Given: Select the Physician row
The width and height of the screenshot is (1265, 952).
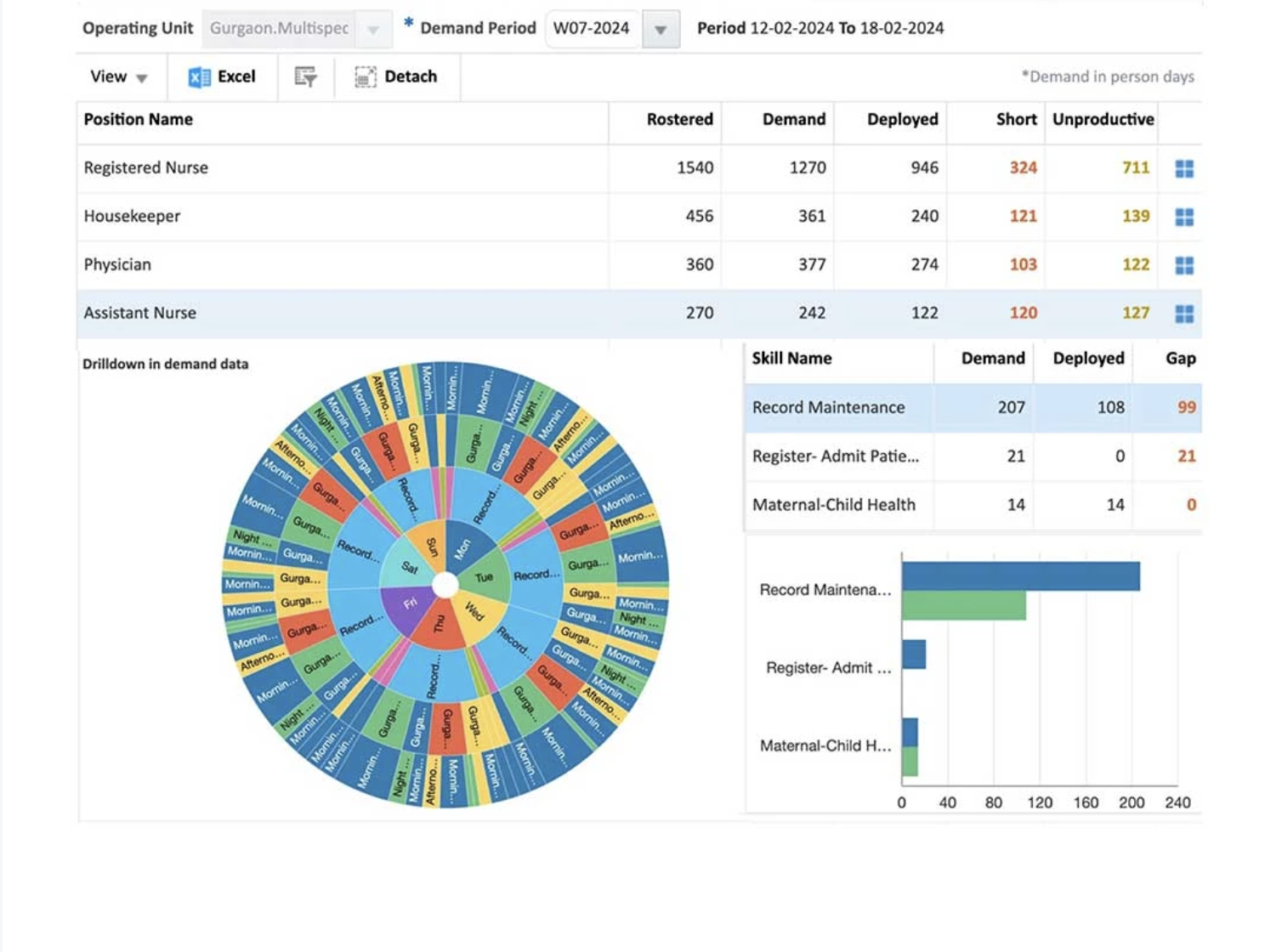Looking at the screenshot, I should 639,265.
